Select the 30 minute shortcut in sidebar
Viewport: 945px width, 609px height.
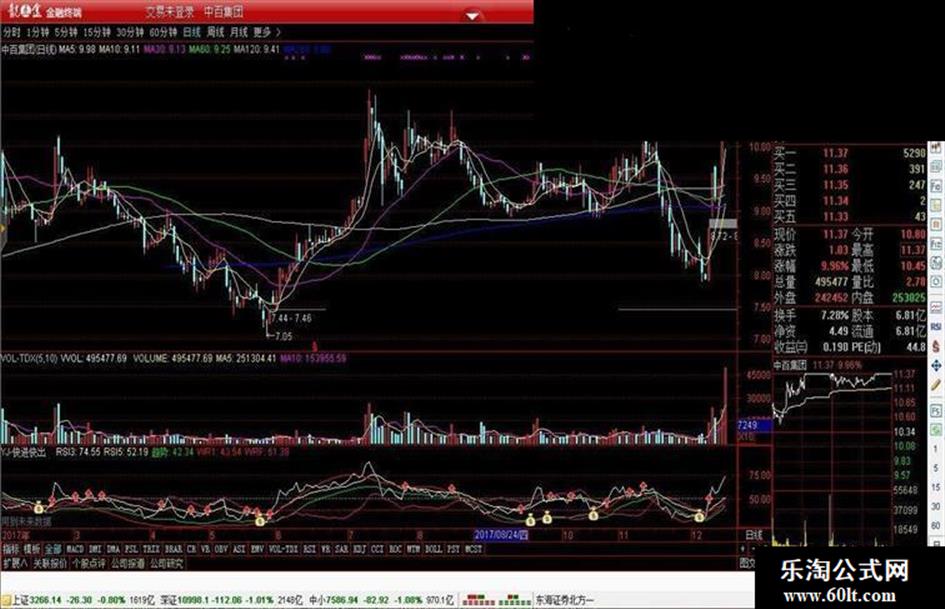pos(936,507)
